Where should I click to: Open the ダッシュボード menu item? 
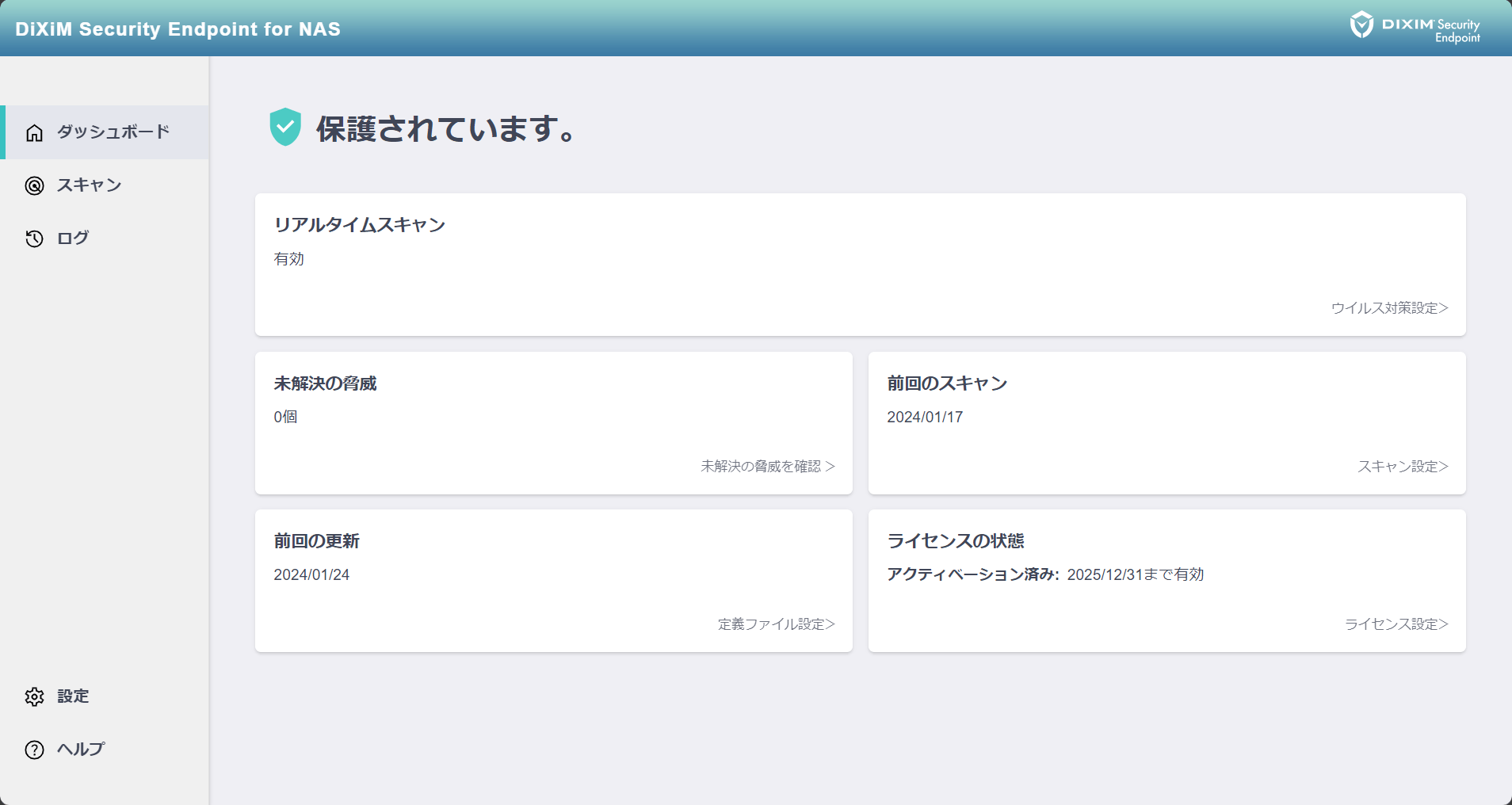pyautogui.click(x=113, y=132)
